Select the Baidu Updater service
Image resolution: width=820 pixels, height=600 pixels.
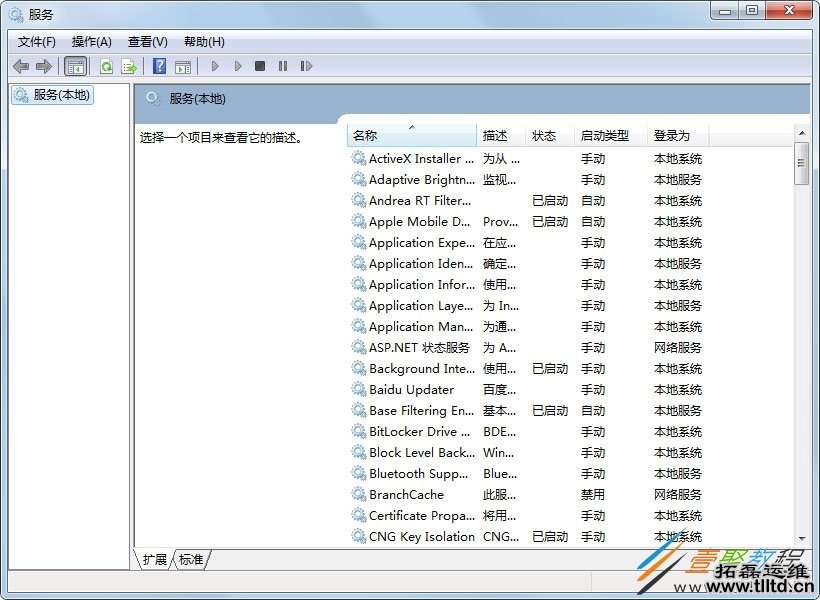(x=408, y=389)
